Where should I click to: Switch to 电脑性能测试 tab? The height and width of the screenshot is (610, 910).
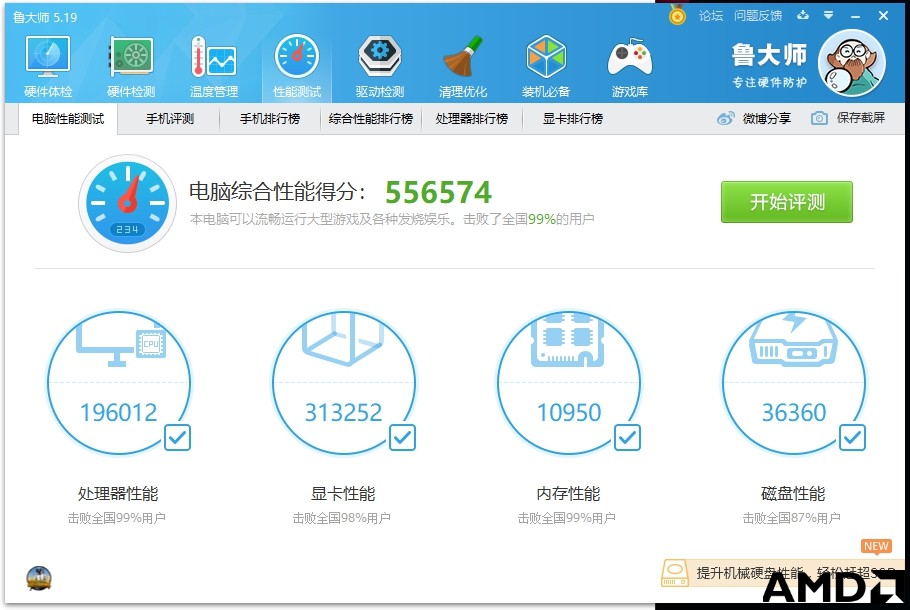(68, 119)
